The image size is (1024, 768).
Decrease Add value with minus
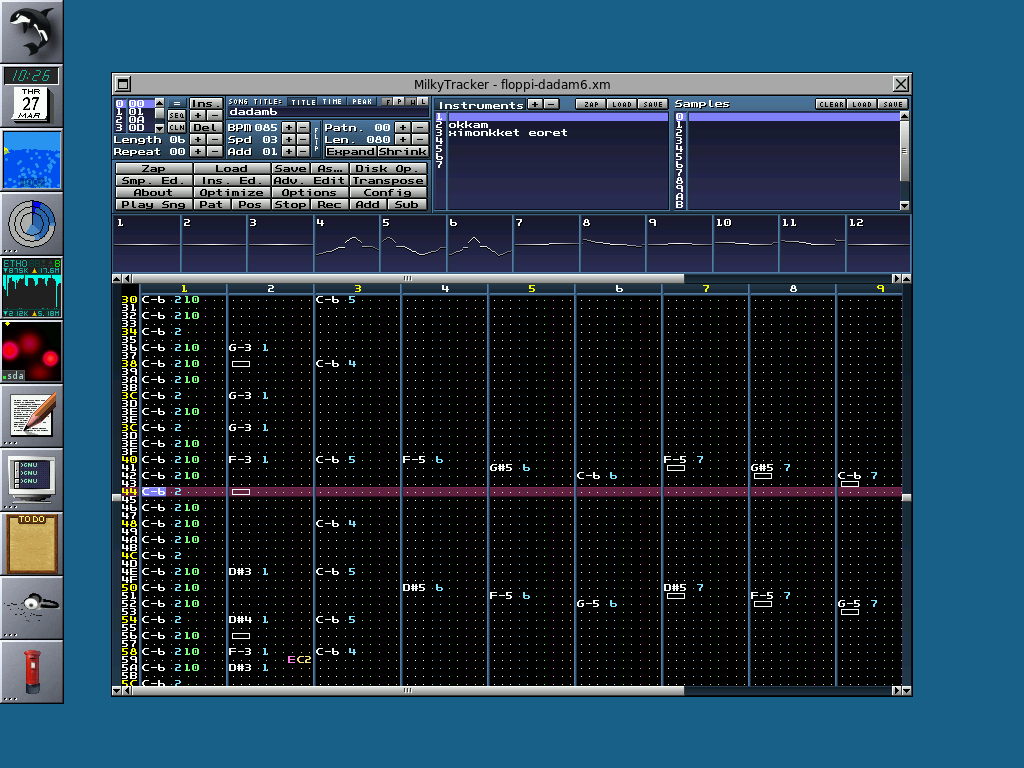click(303, 152)
